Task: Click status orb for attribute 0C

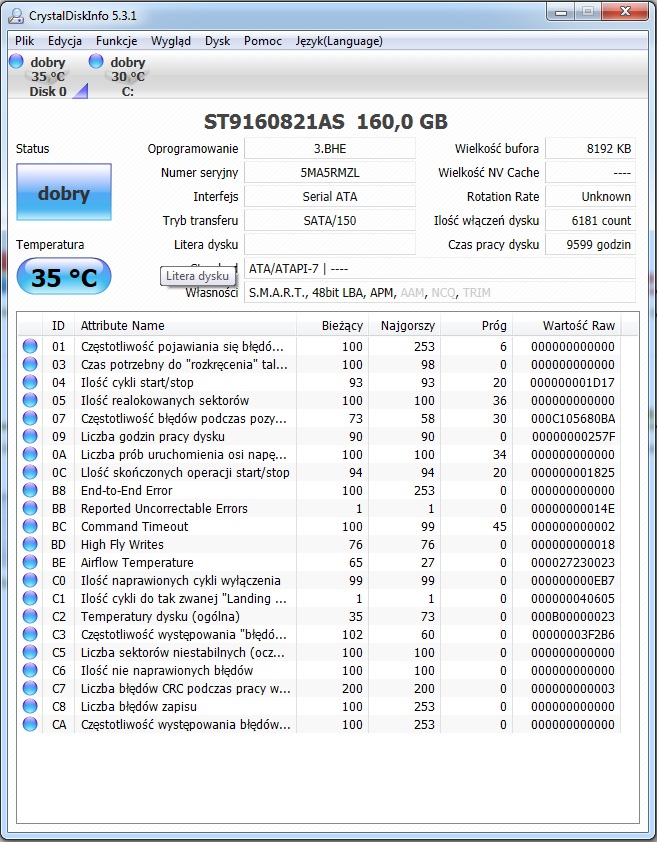Action: (x=30, y=472)
